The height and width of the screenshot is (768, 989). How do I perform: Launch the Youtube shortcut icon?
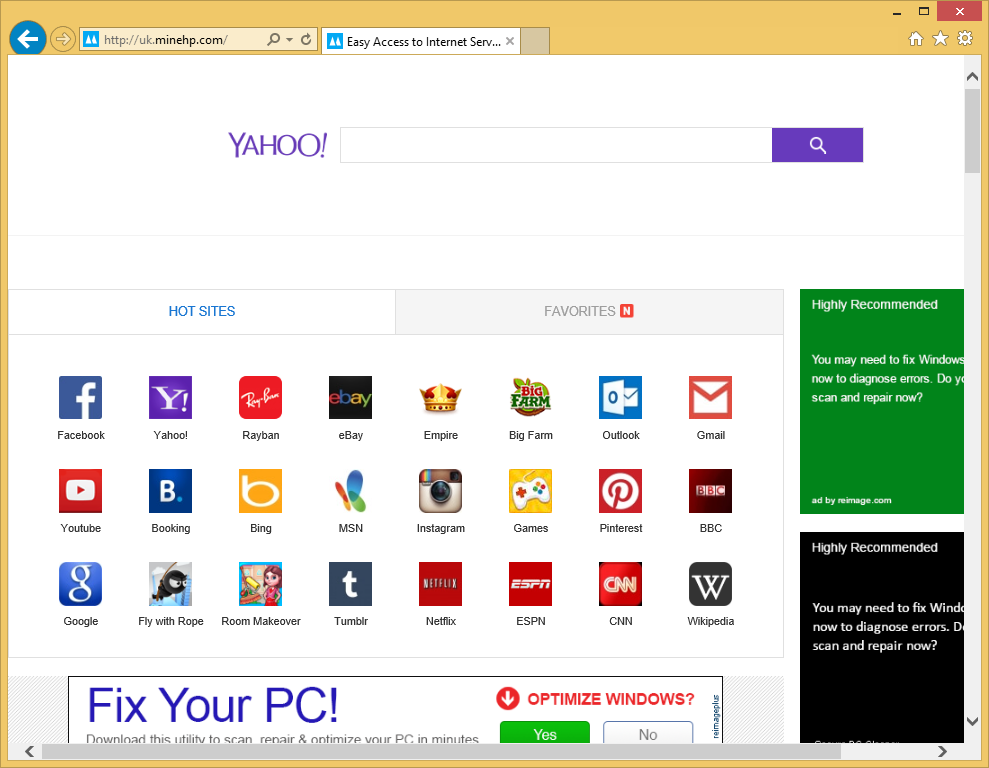[80, 490]
